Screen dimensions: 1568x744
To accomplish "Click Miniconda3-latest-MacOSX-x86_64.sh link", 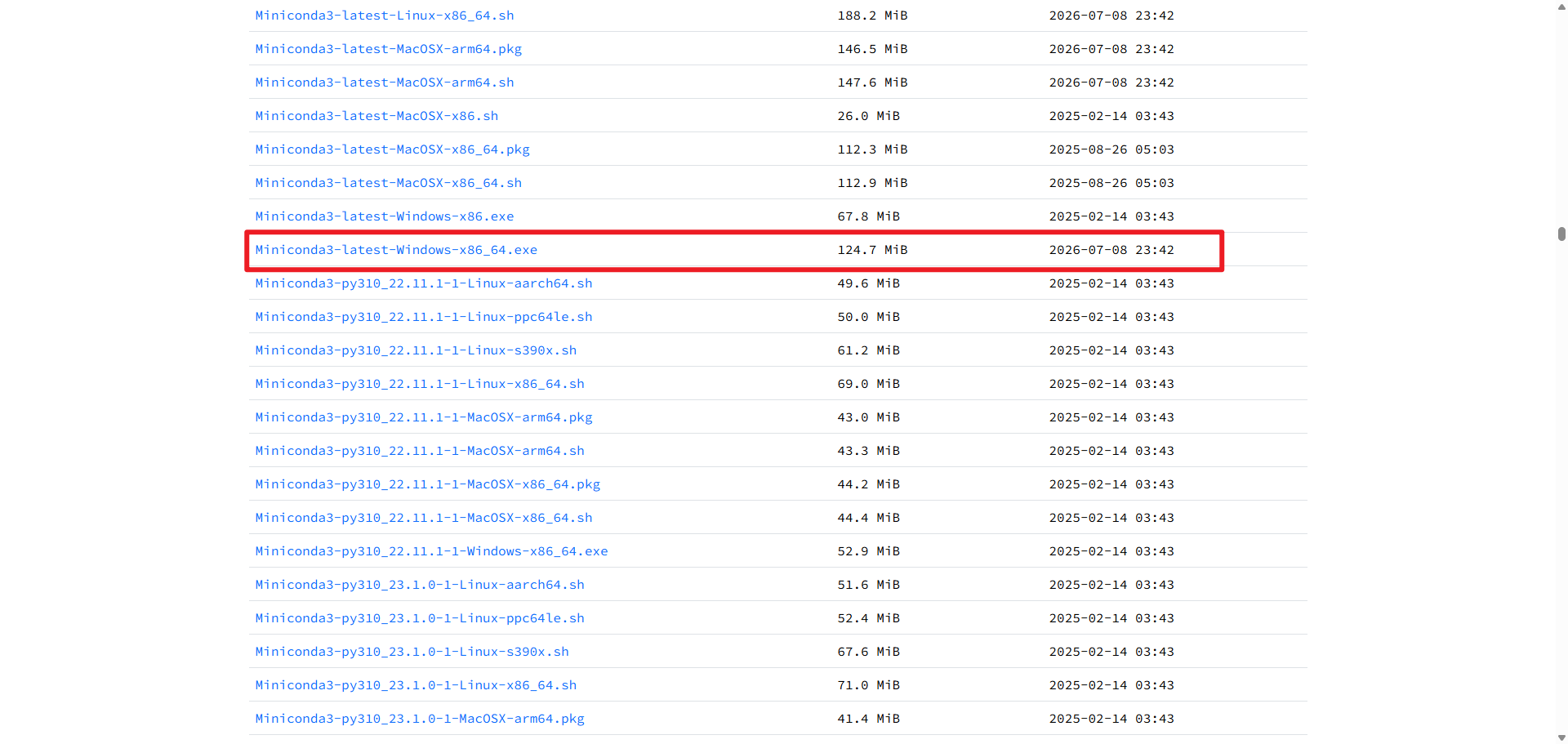I will (x=389, y=183).
